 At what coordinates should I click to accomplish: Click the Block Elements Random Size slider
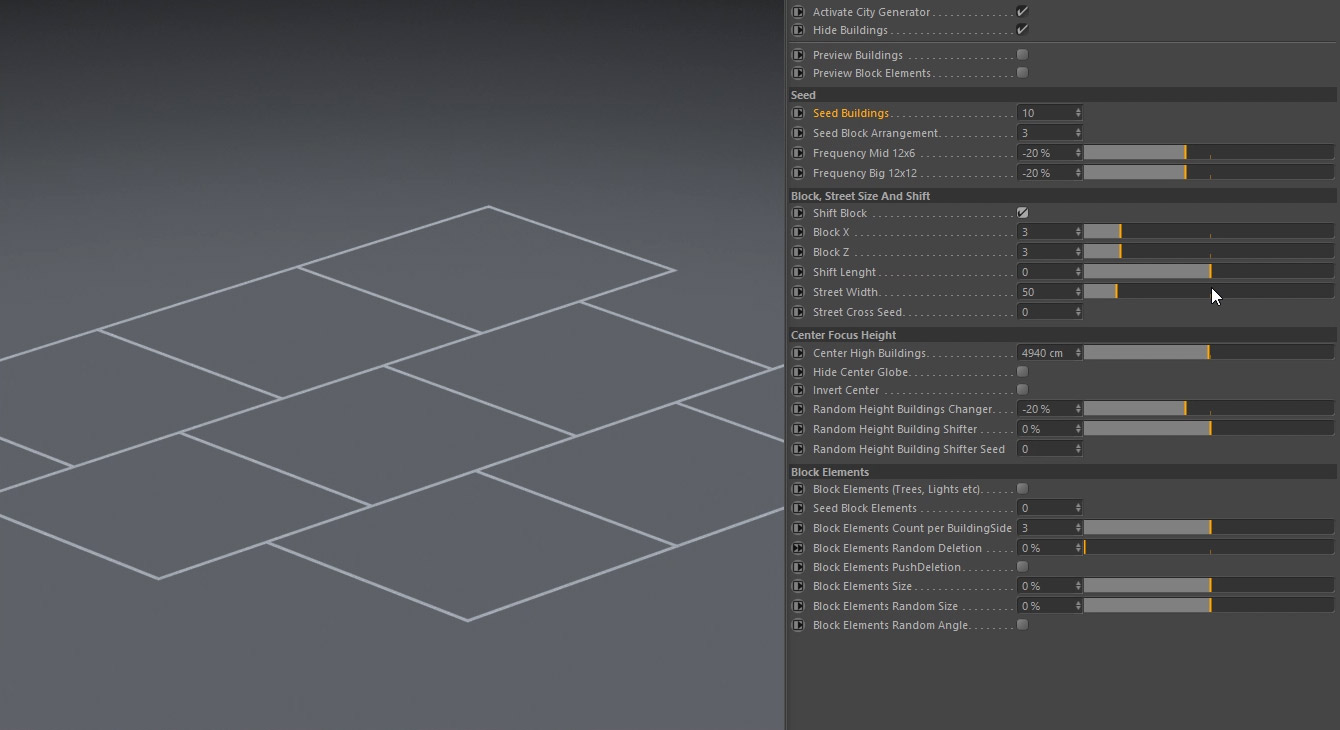pos(1209,606)
